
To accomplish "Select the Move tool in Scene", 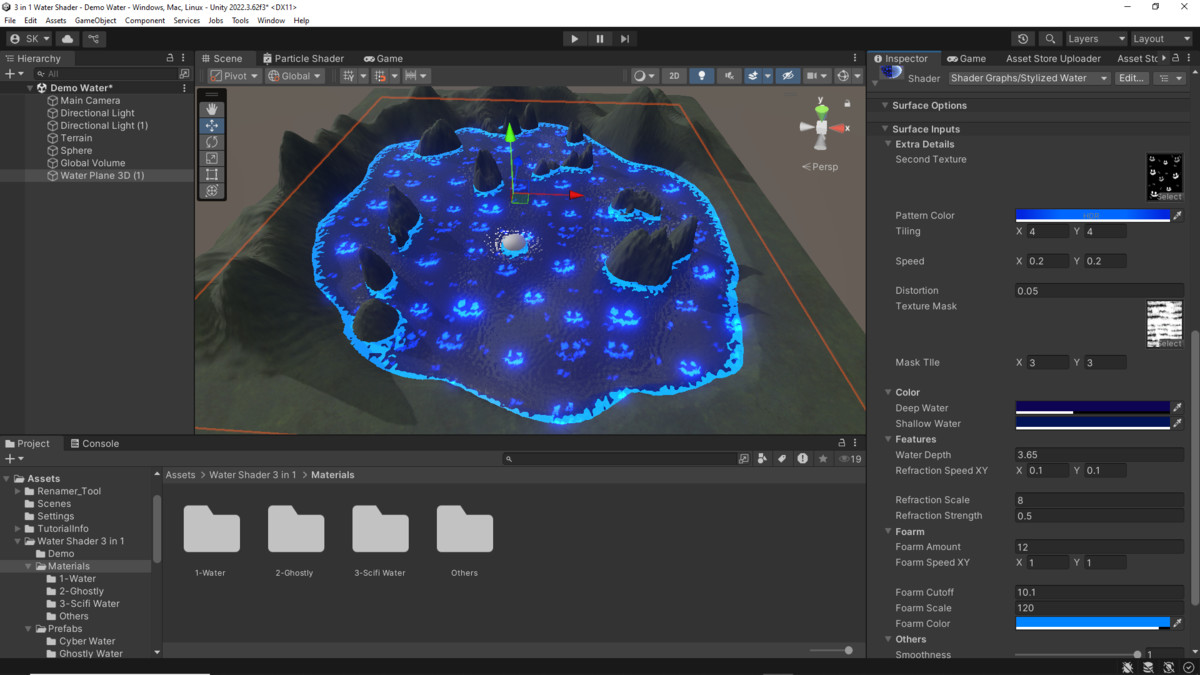I will pos(212,126).
